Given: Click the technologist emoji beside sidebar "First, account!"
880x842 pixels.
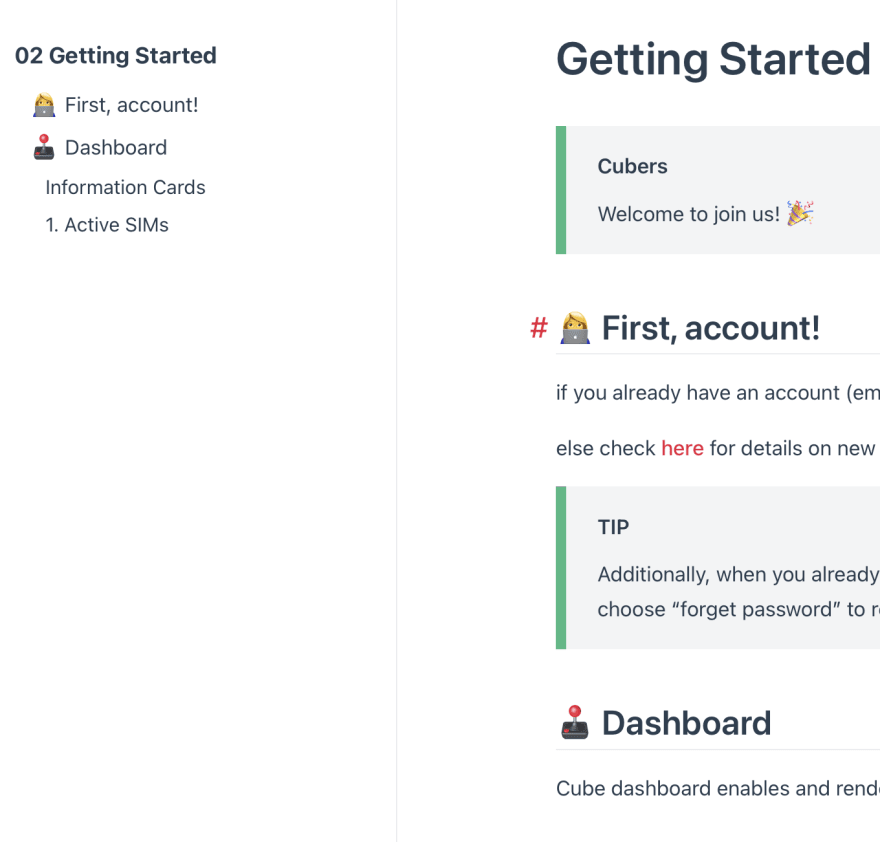Looking at the screenshot, I should [44, 104].
